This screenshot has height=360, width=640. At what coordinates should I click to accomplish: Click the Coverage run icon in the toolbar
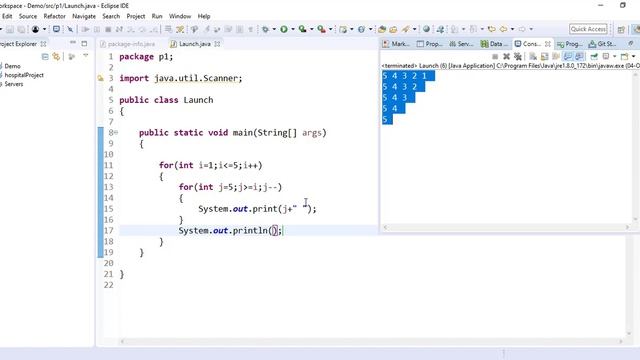coord(302,29)
